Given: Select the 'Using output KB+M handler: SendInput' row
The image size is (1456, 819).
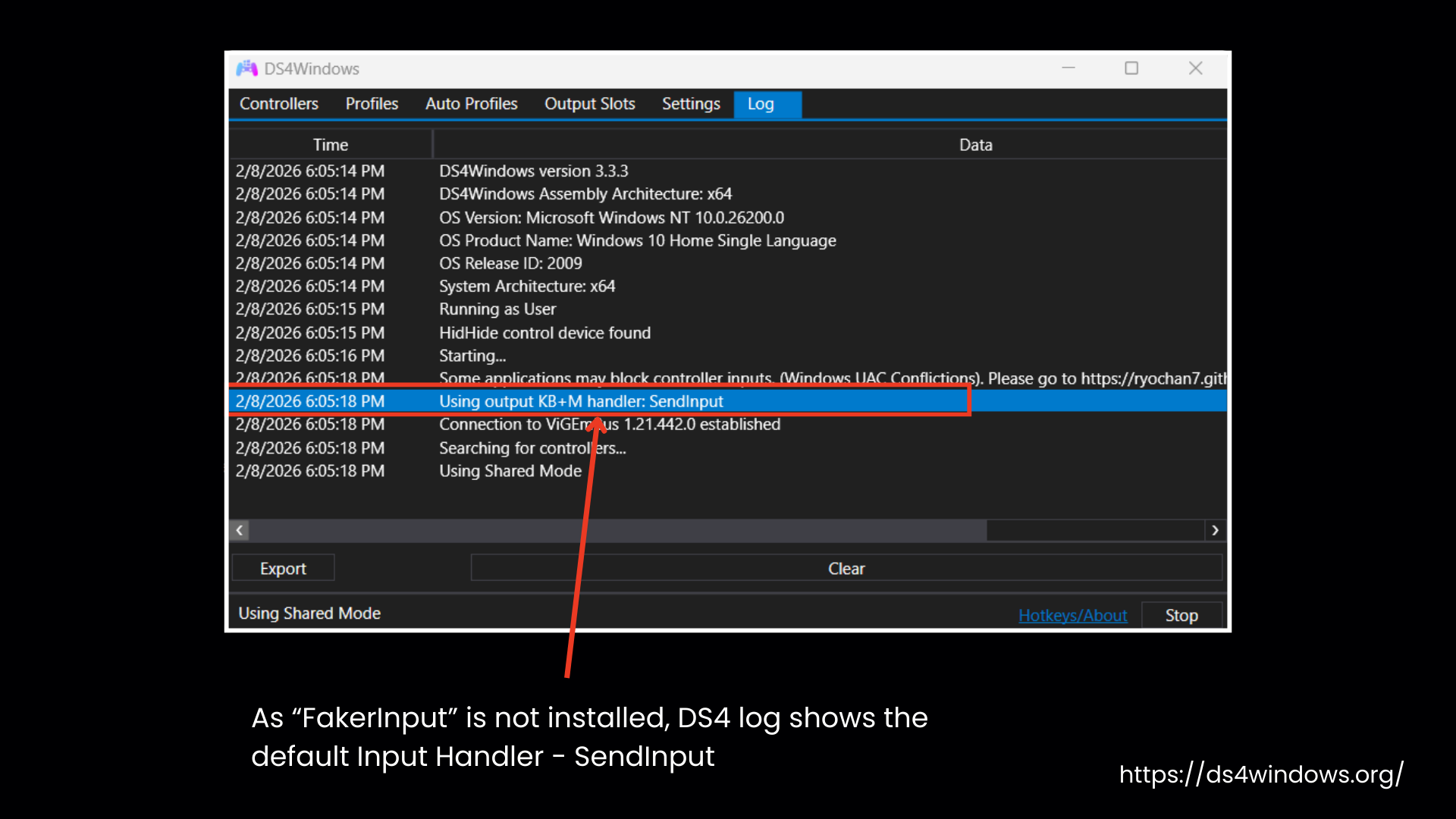Looking at the screenshot, I should tap(728, 401).
